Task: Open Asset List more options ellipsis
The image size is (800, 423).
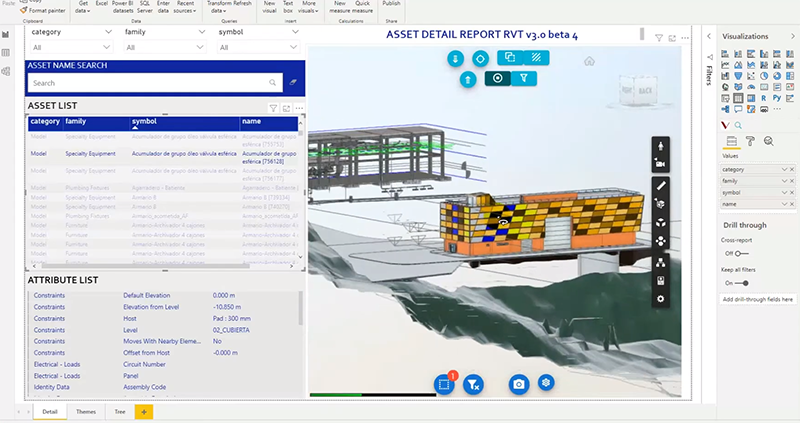Action: (x=299, y=108)
